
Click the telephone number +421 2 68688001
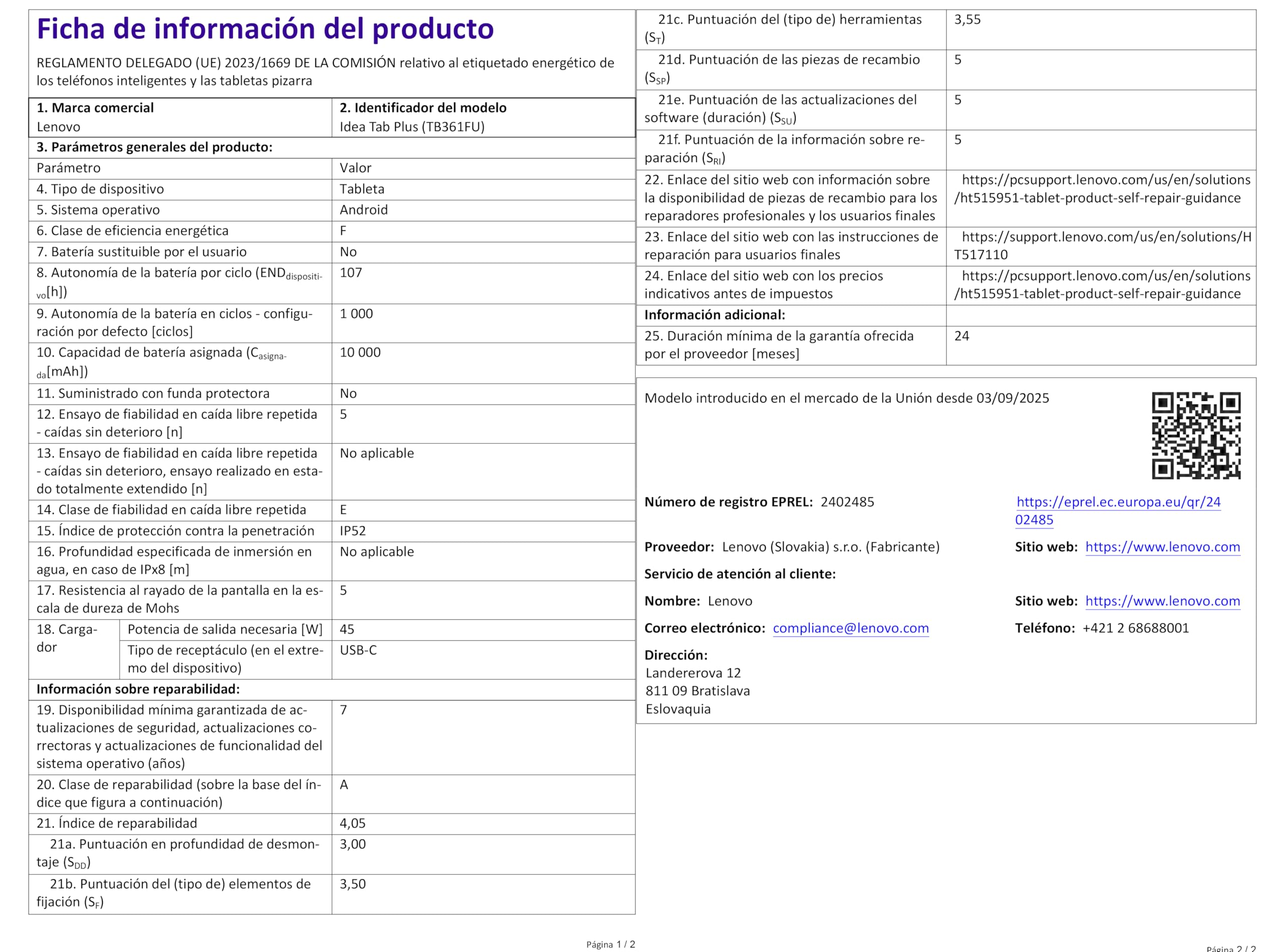click(1136, 628)
